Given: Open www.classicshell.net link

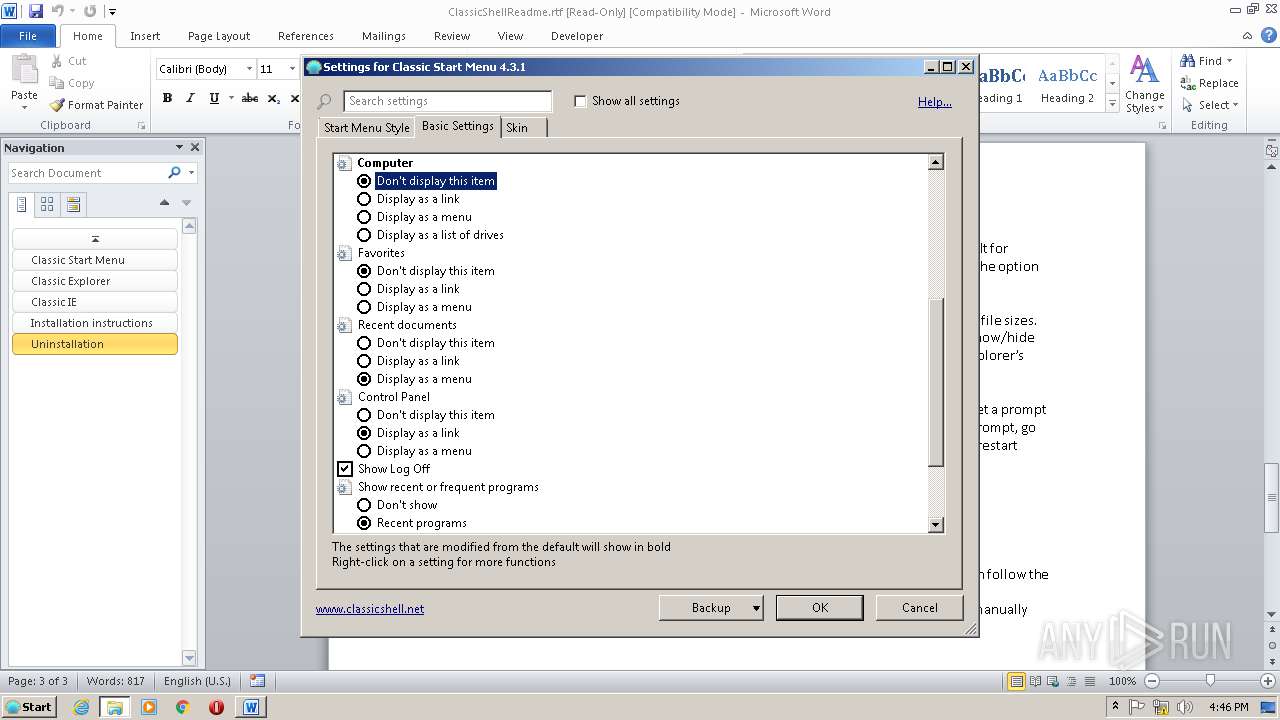Looking at the screenshot, I should (x=370, y=609).
